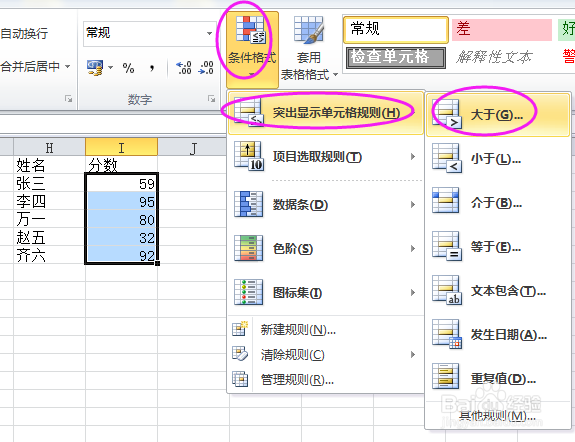The width and height of the screenshot is (575, 442).
Task: Choose 重复值 duplicate values rule
Action: 498,378
